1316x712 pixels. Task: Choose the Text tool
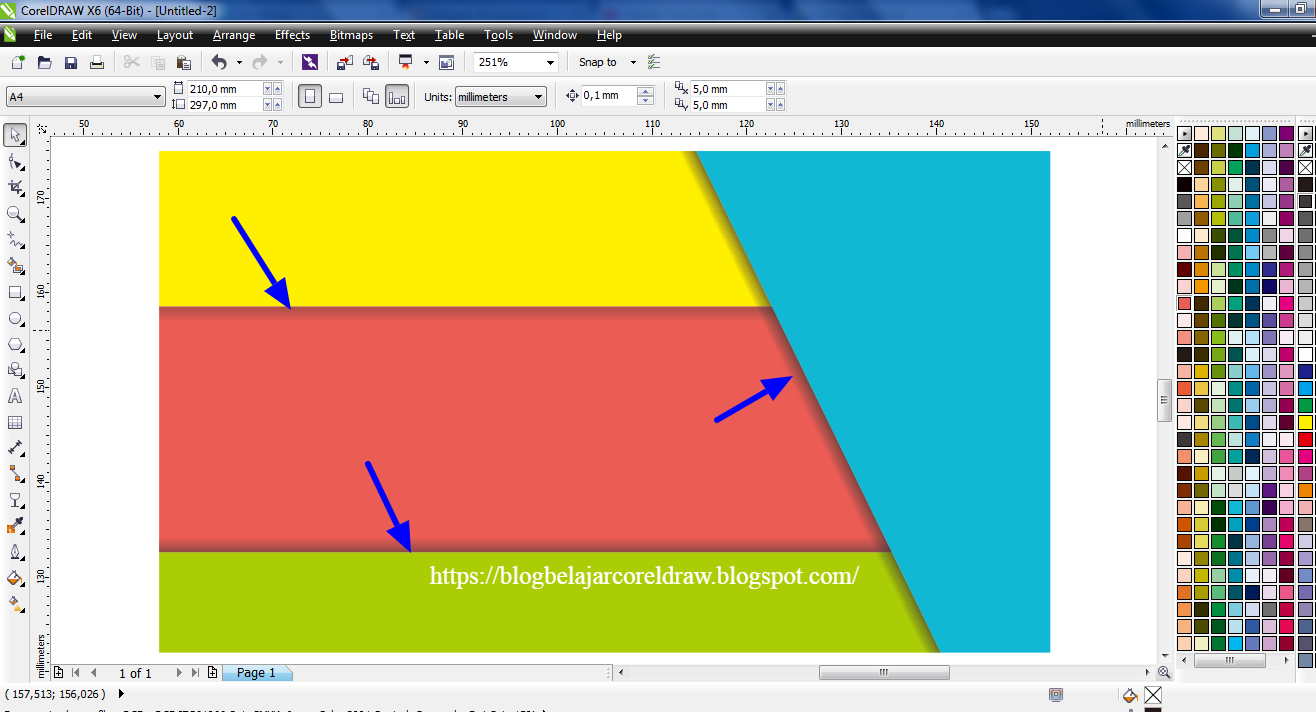tap(14, 397)
